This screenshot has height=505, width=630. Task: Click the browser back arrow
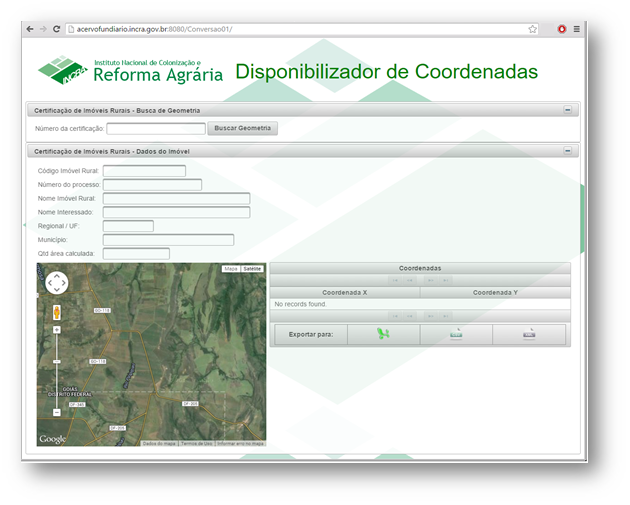(30, 29)
